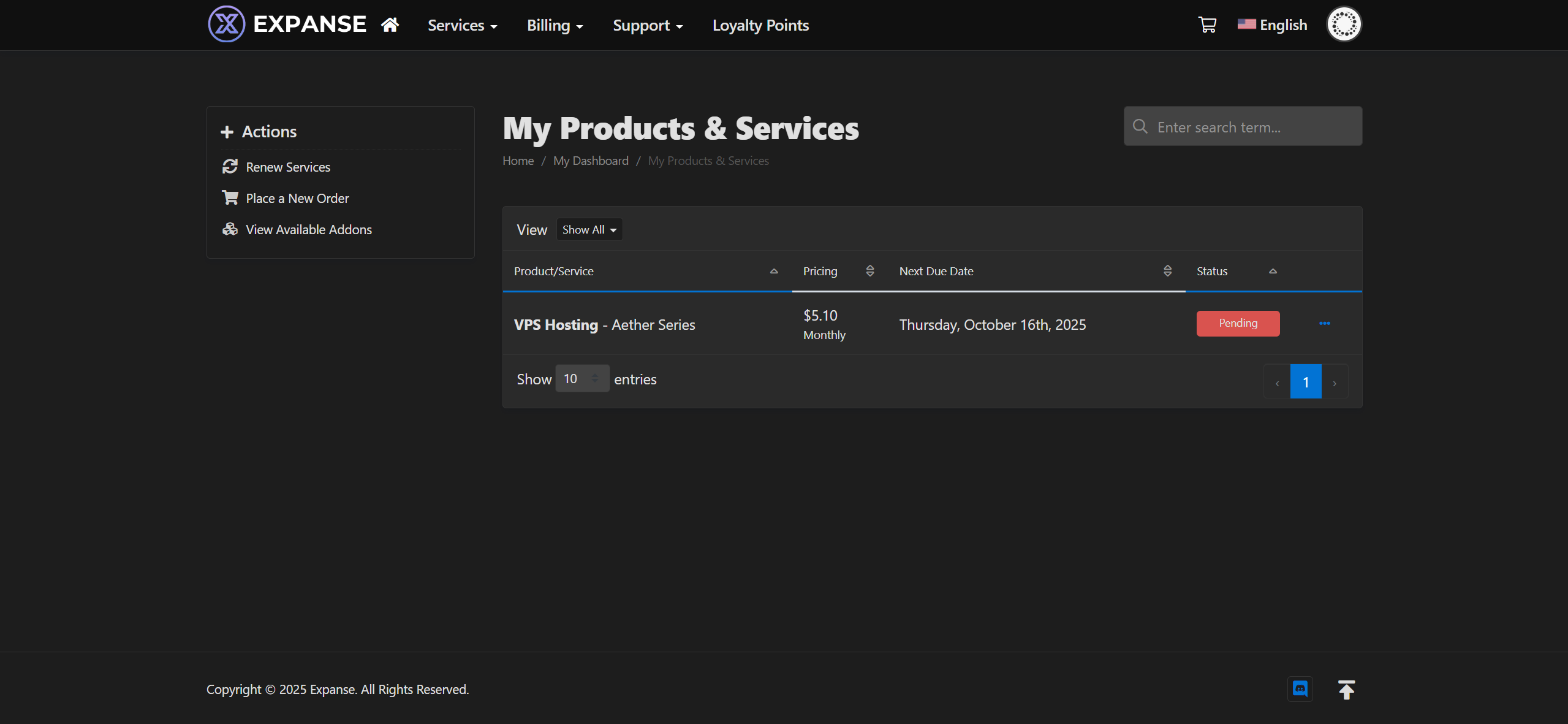Click the Pending status badge
Screen dimensions: 1568x724
tap(1238, 324)
